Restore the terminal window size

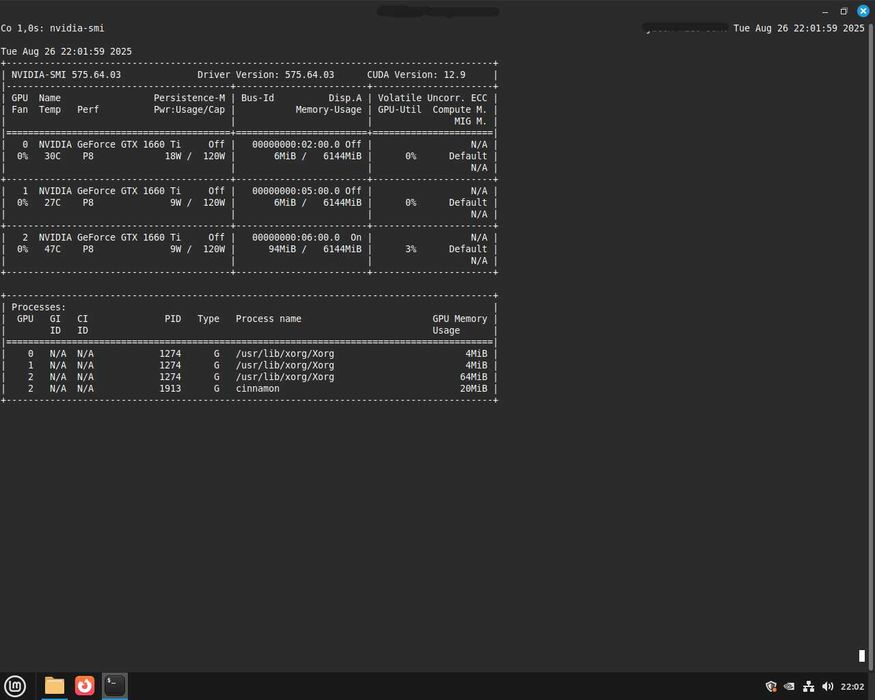(x=844, y=11)
